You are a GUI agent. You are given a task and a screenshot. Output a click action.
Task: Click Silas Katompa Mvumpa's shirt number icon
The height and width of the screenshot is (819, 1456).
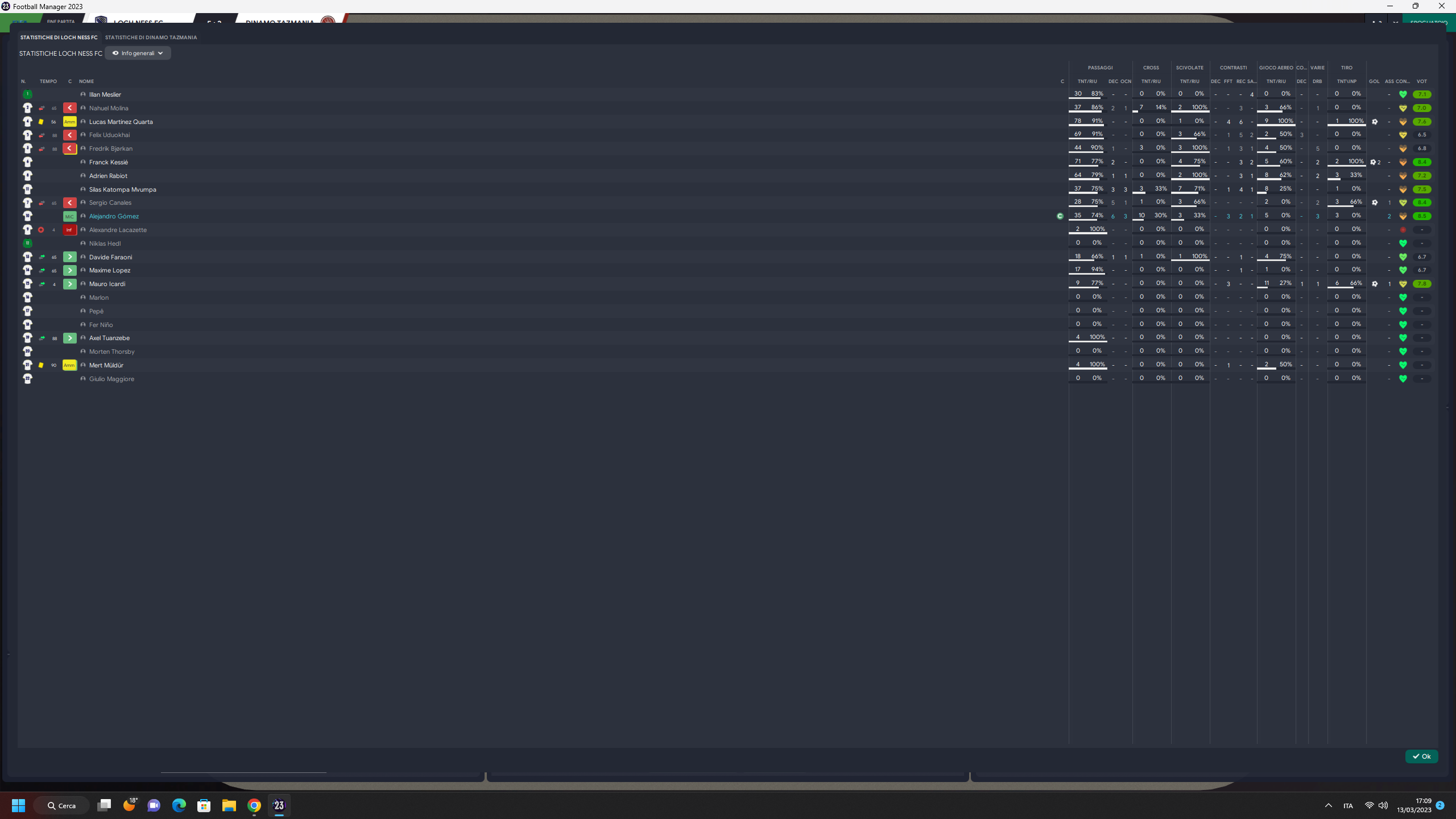pos(27,189)
